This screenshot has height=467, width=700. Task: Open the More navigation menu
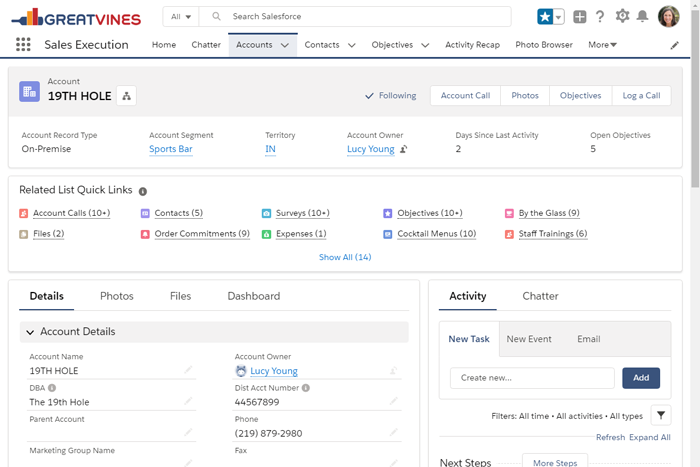click(602, 45)
